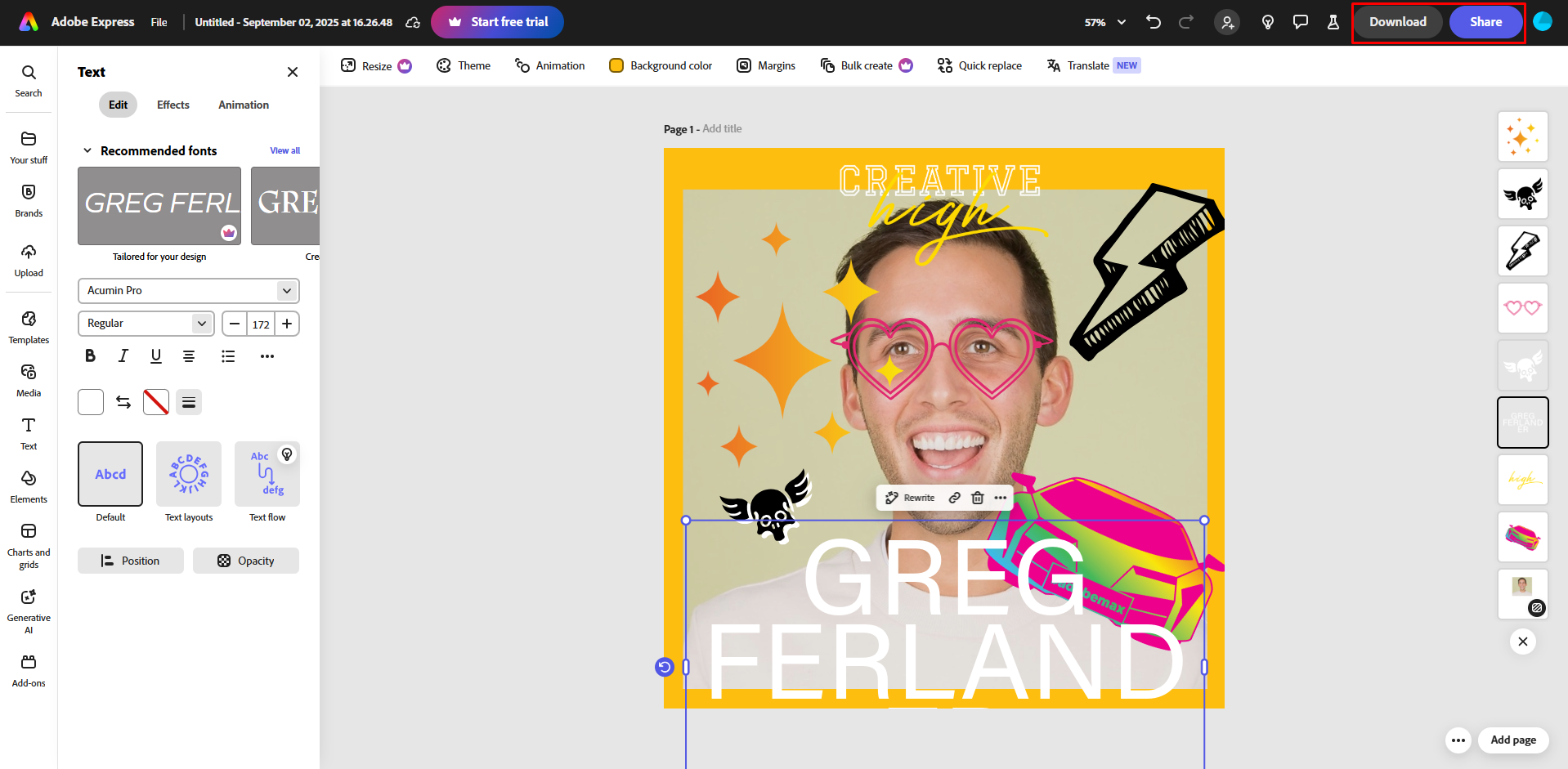Delete the selected text with trash icon
Viewport: 1568px width, 769px height.
tap(978, 498)
